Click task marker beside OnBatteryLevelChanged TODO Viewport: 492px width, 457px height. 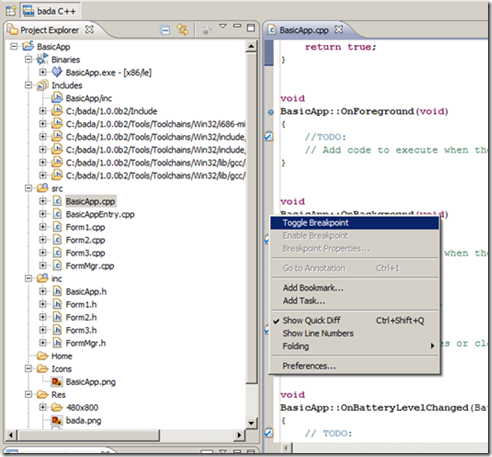269,432
